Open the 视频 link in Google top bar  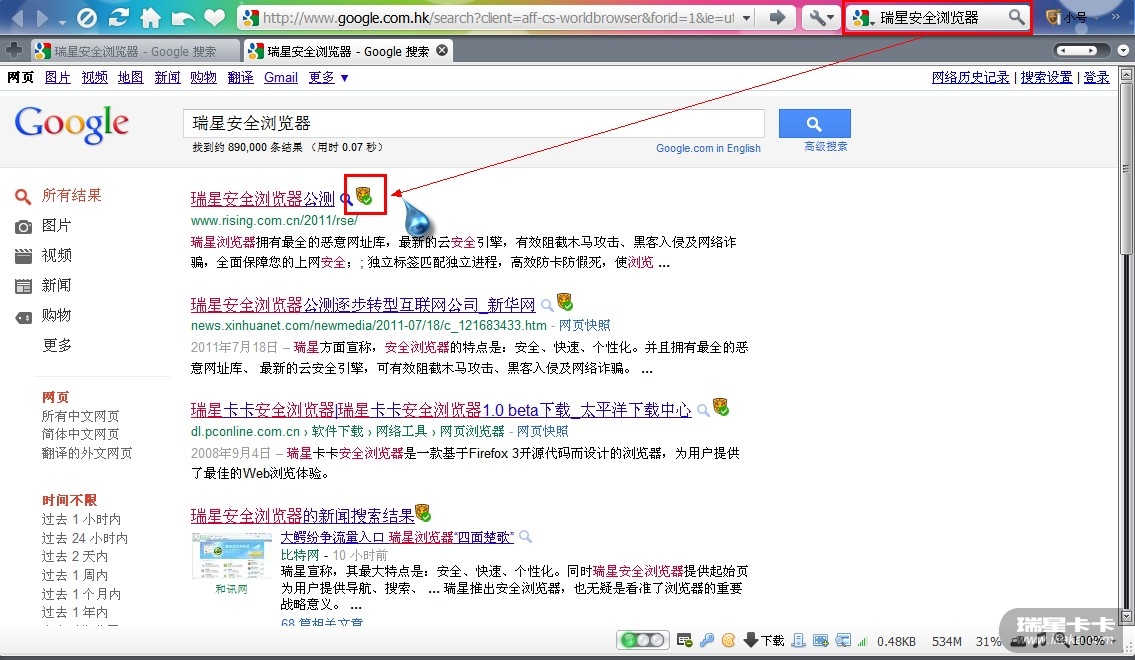tap(94, 77)
